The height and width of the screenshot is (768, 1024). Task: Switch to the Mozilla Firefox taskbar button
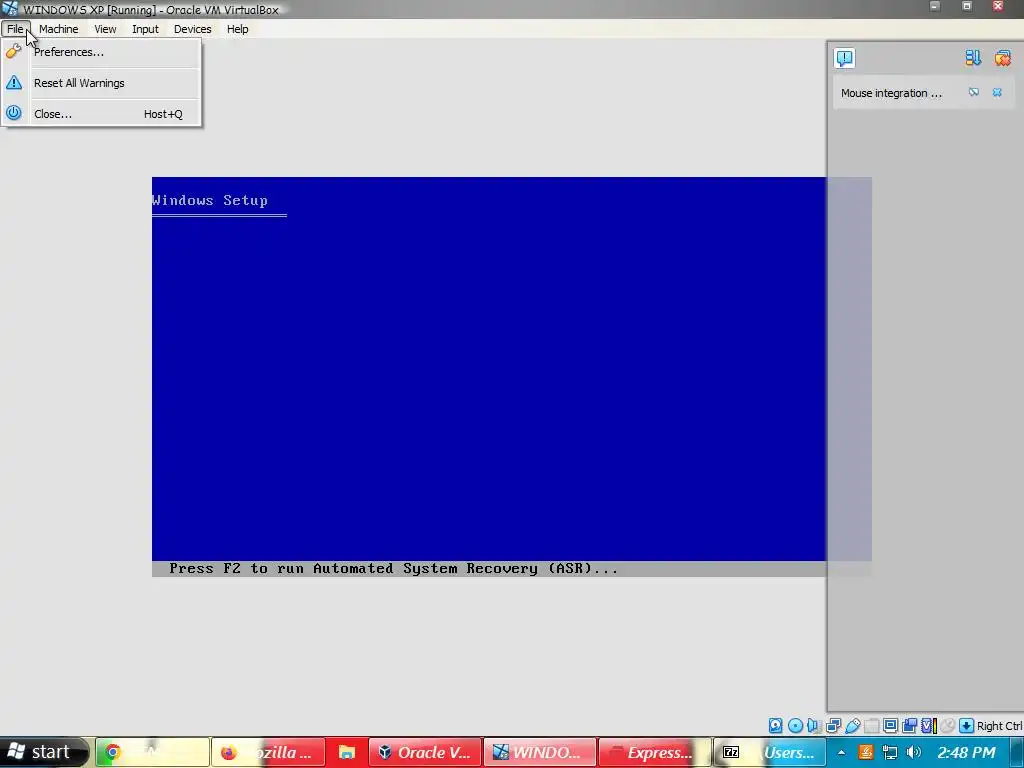click(268, 752)
